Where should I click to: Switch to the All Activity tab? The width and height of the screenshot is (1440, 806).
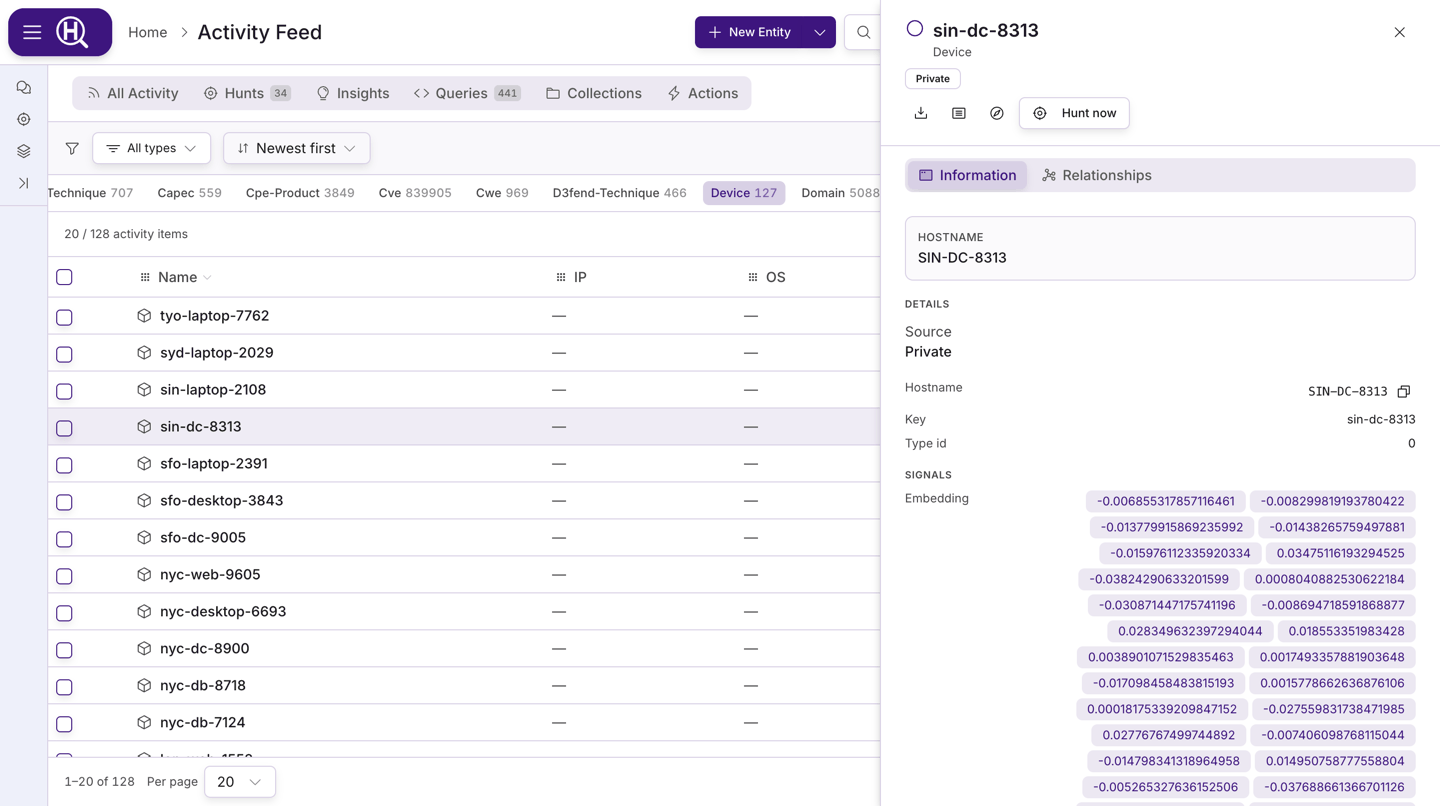pos(132,93)
